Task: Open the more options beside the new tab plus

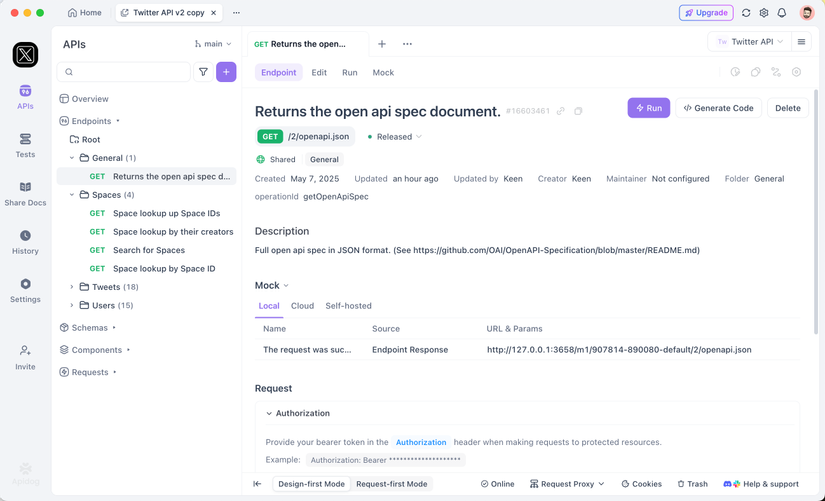Action: tap(407, 44)
